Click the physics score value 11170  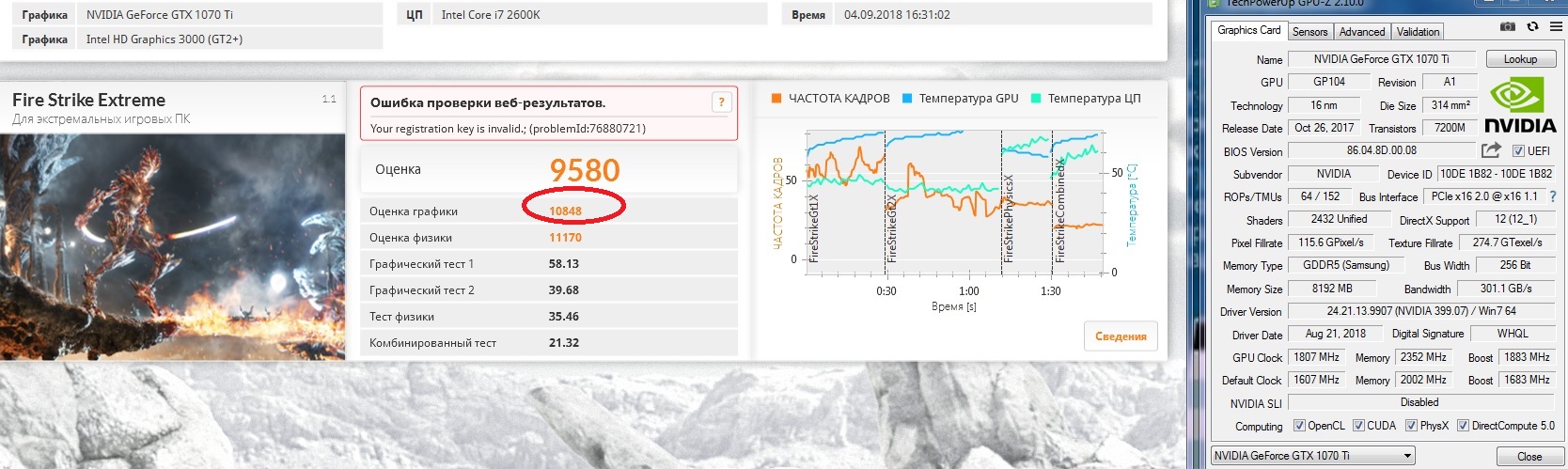tap(565, 238)
